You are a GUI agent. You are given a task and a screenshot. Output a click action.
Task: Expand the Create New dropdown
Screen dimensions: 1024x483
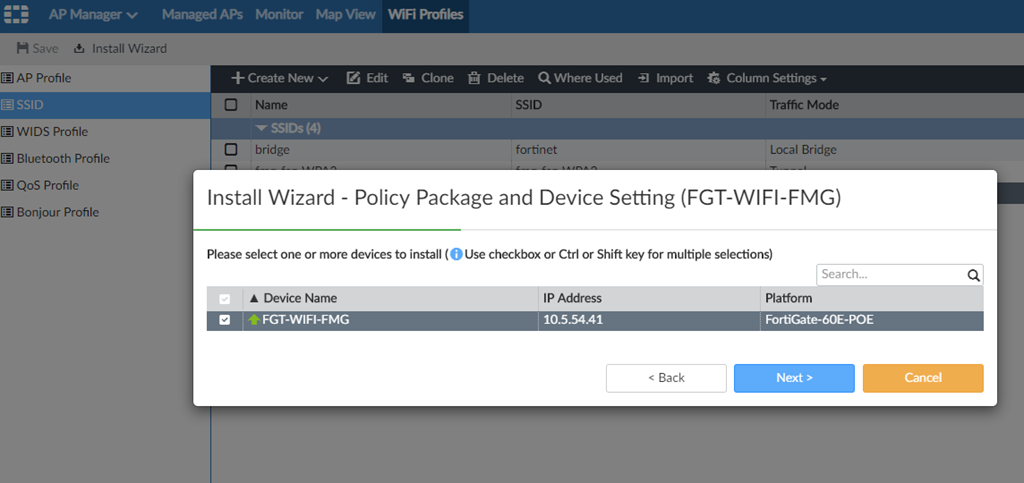(x=280, y=78)
